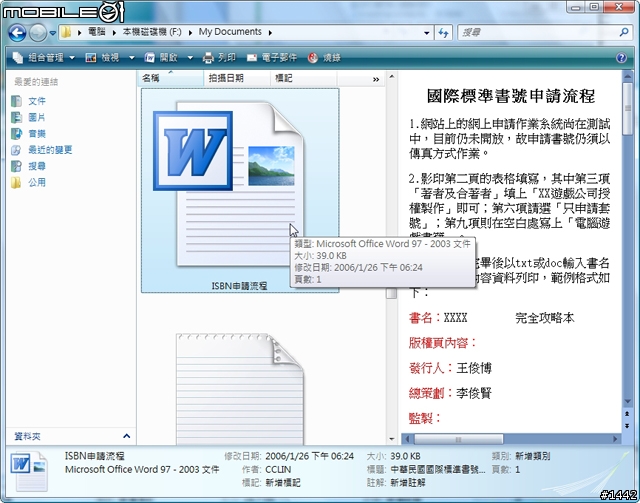This screenshot has width=640, height=503.
Task: Click the folder icon in address bar
Action: coord(66,32)
